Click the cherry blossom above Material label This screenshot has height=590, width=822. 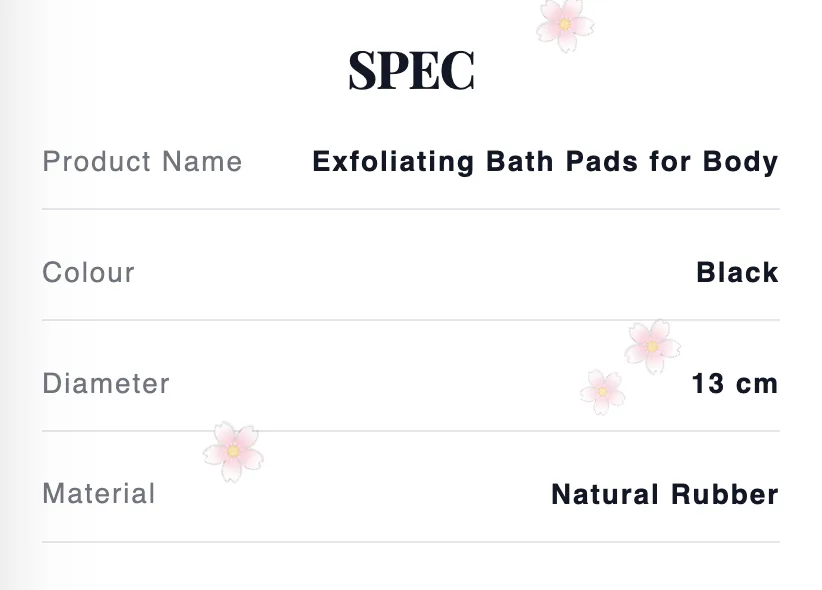tap(233, 452)
